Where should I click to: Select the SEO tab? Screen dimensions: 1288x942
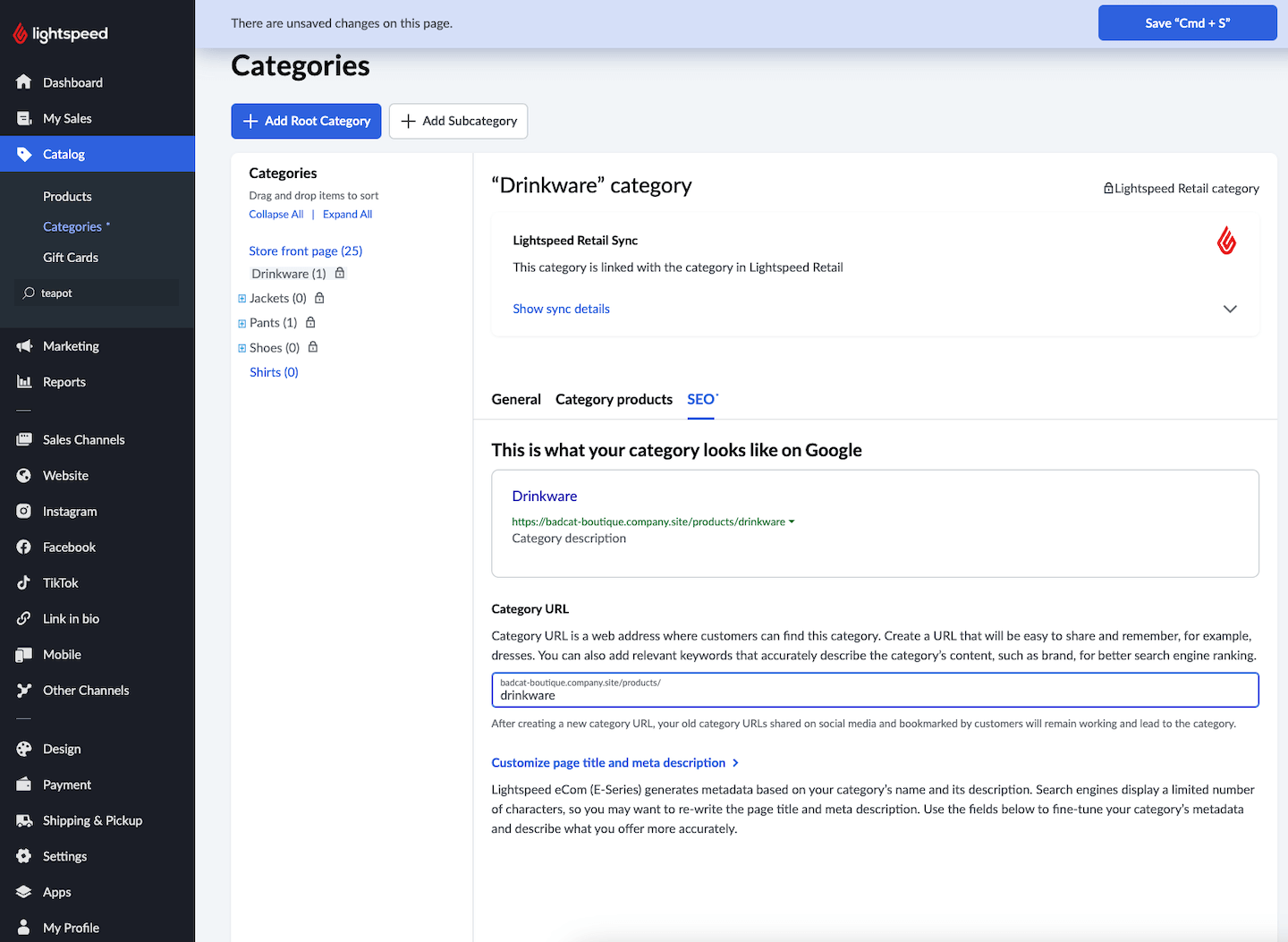[701, 399]
